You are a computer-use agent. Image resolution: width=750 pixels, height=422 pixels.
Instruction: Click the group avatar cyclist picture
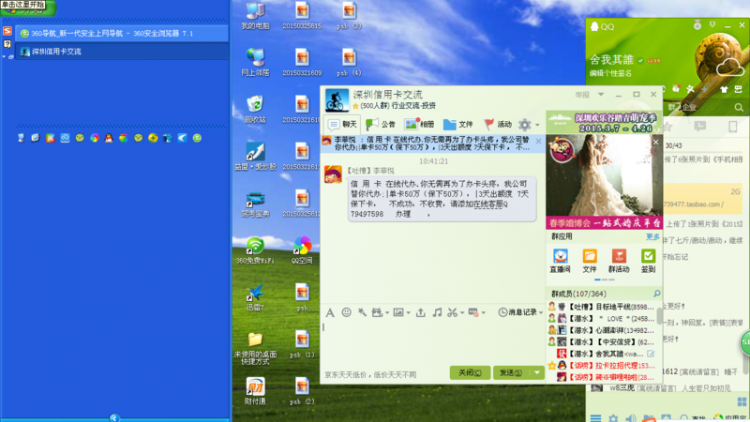tap(337, 100)
